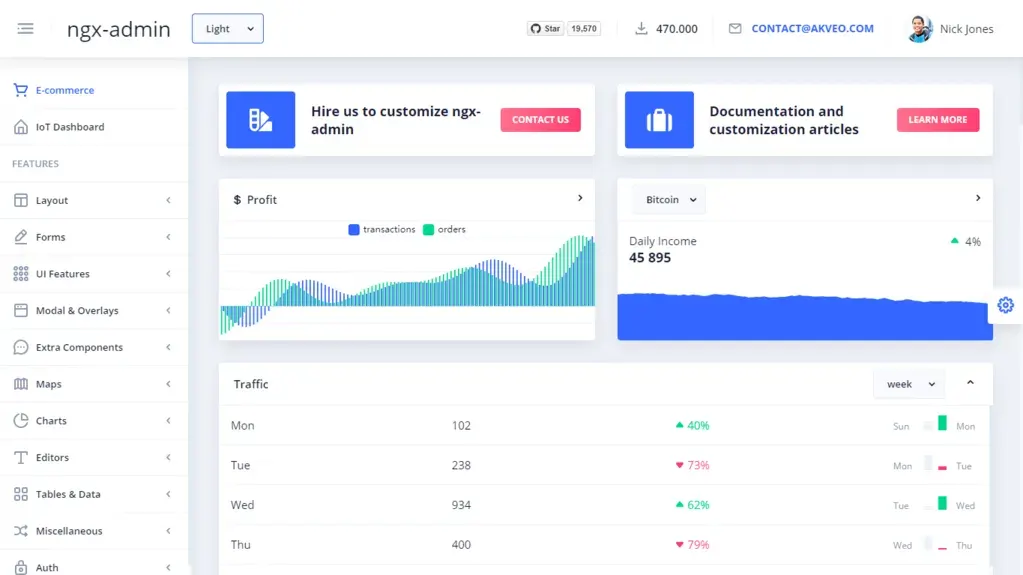Open the IoT Dashboard menu item
This screenshot has width=1023, height=575.
tap(94, 127)
